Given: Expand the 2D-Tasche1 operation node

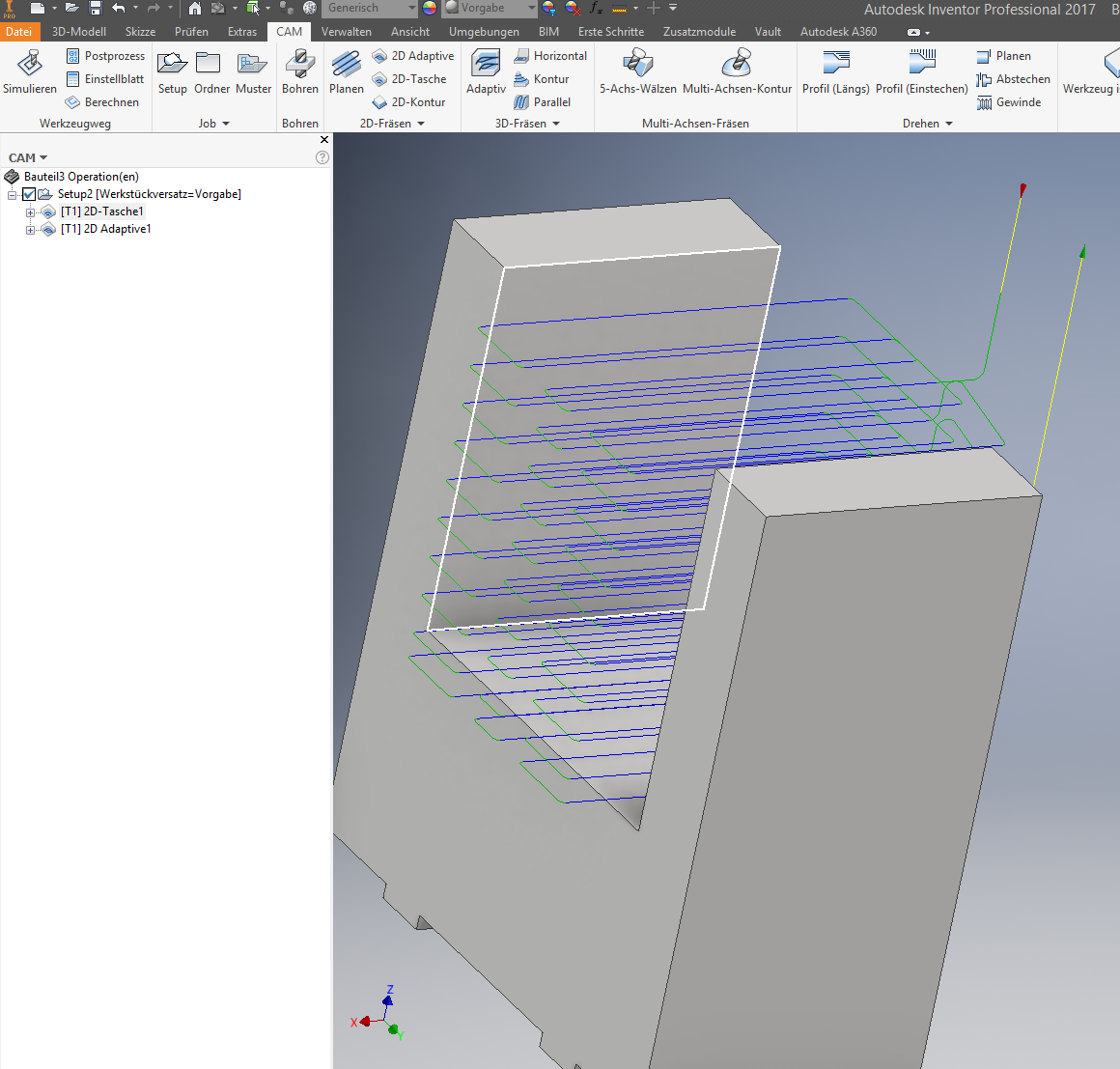Looking at the screenshot, I should click(30, 212).
